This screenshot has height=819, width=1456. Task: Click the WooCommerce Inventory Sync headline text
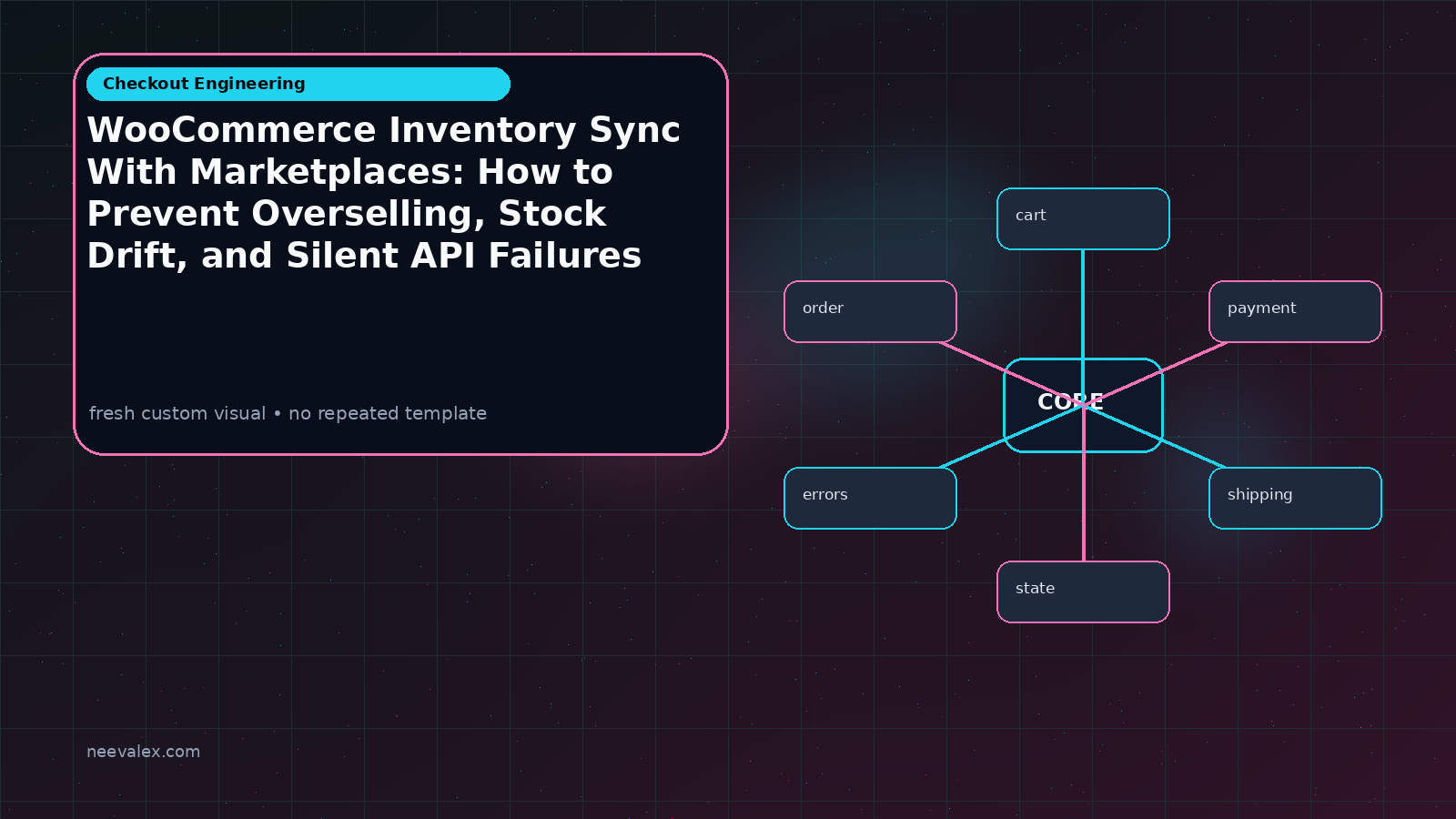coord(383,193)
